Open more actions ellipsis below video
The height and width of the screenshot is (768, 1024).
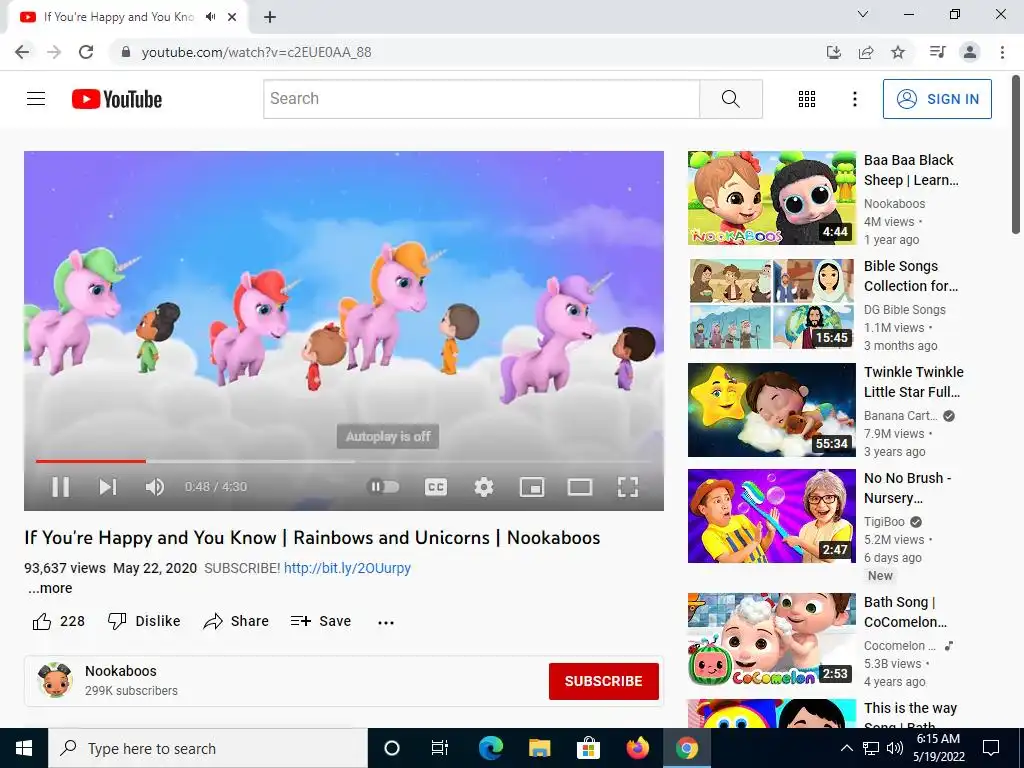click(x=386, y=622)
